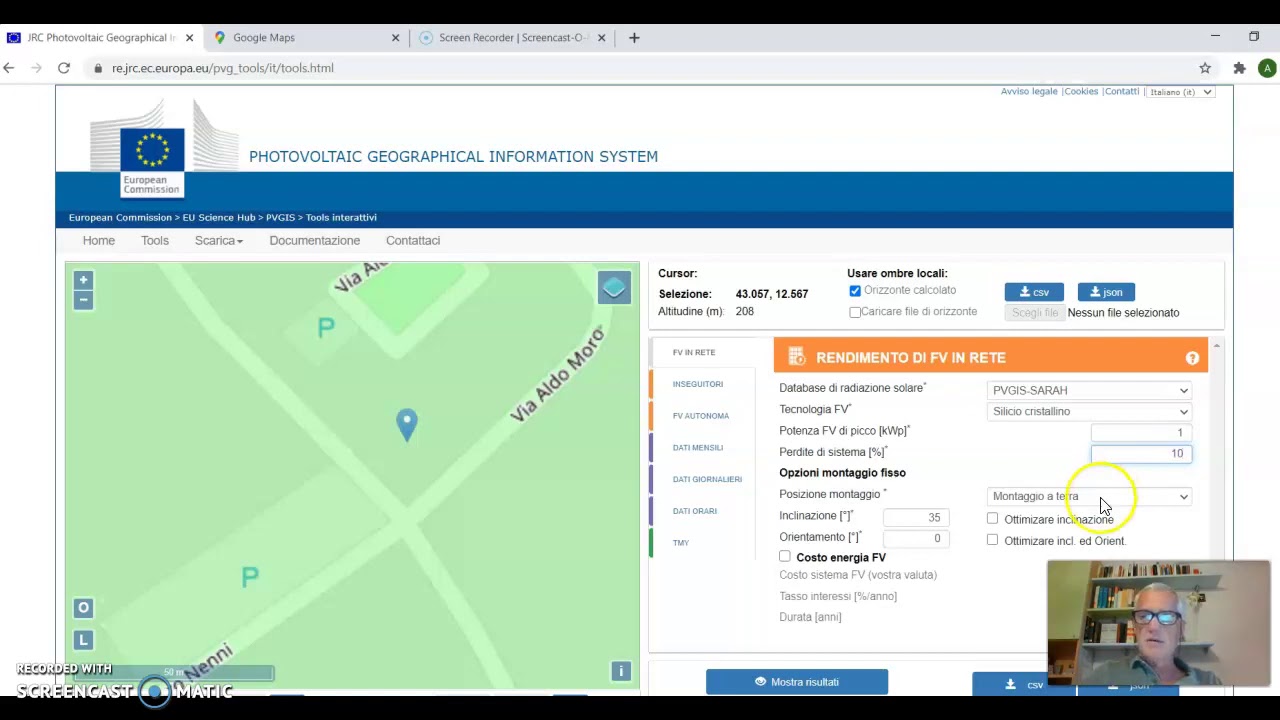Follow the European Commission breadcrumb
This screenshot has width=1280, height=720.
pyautogui.click(x=120, y=217)
